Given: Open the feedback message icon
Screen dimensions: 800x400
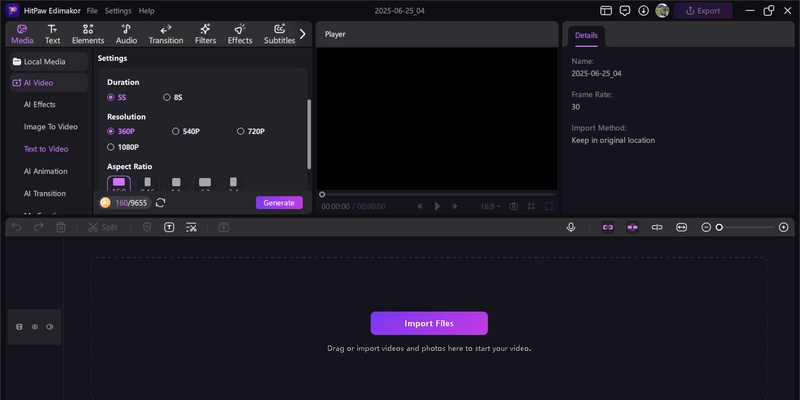Looking at the screenshot, I should [624, 11].
